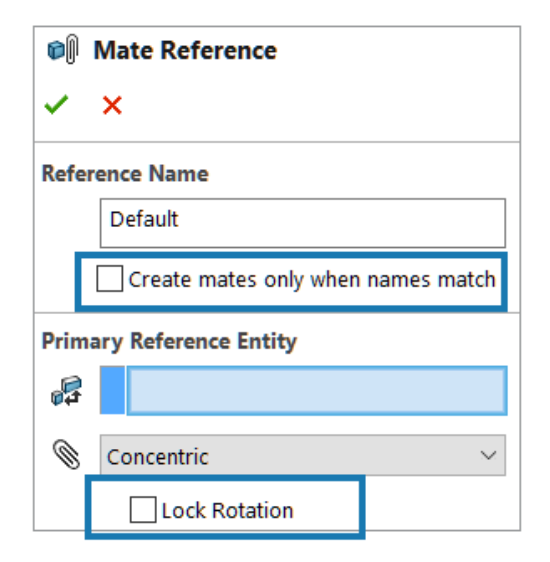Click the "Create mates only when names match" label

pyautogui.click(x=312, y=280)
